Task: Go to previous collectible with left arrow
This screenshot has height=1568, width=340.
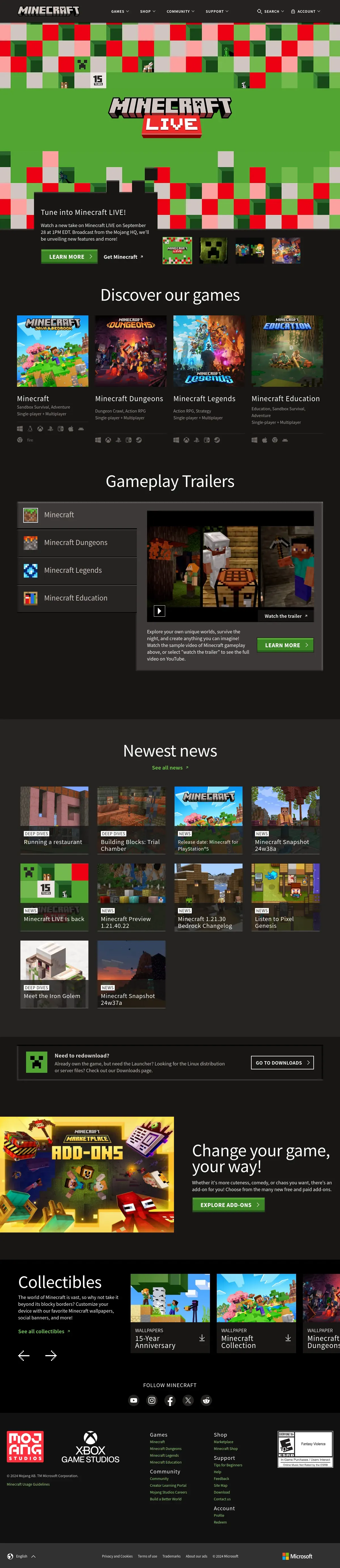Action: click(24, 1355)
